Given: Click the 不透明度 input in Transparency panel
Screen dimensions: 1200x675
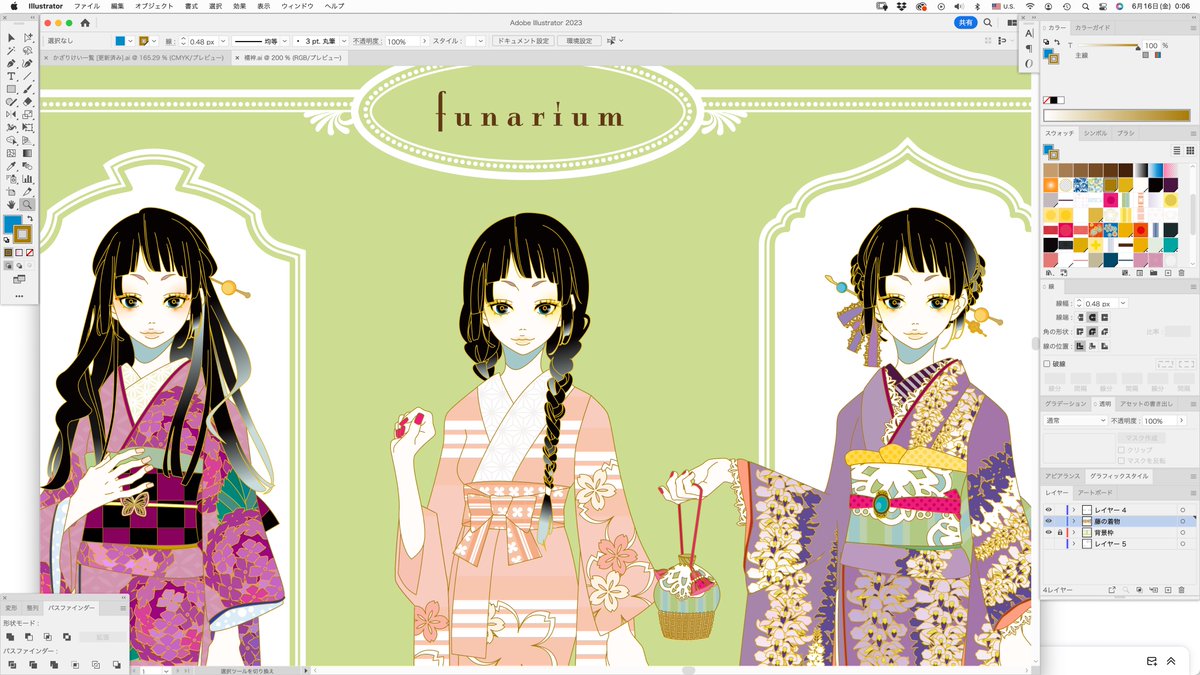Looking at the screenshot, I should coord(1162,421).
